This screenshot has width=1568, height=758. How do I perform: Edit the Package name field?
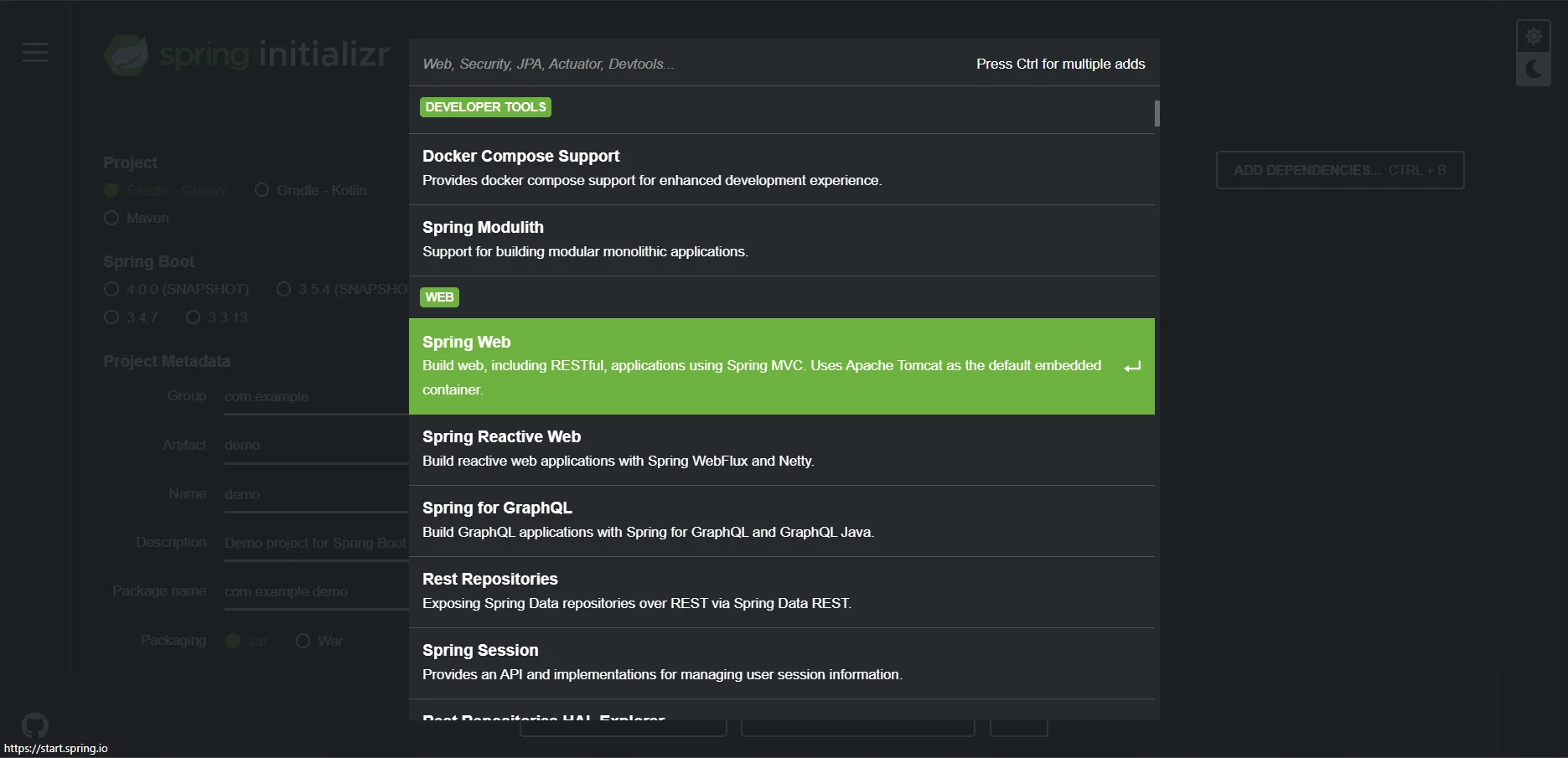(x=316, y=591)
